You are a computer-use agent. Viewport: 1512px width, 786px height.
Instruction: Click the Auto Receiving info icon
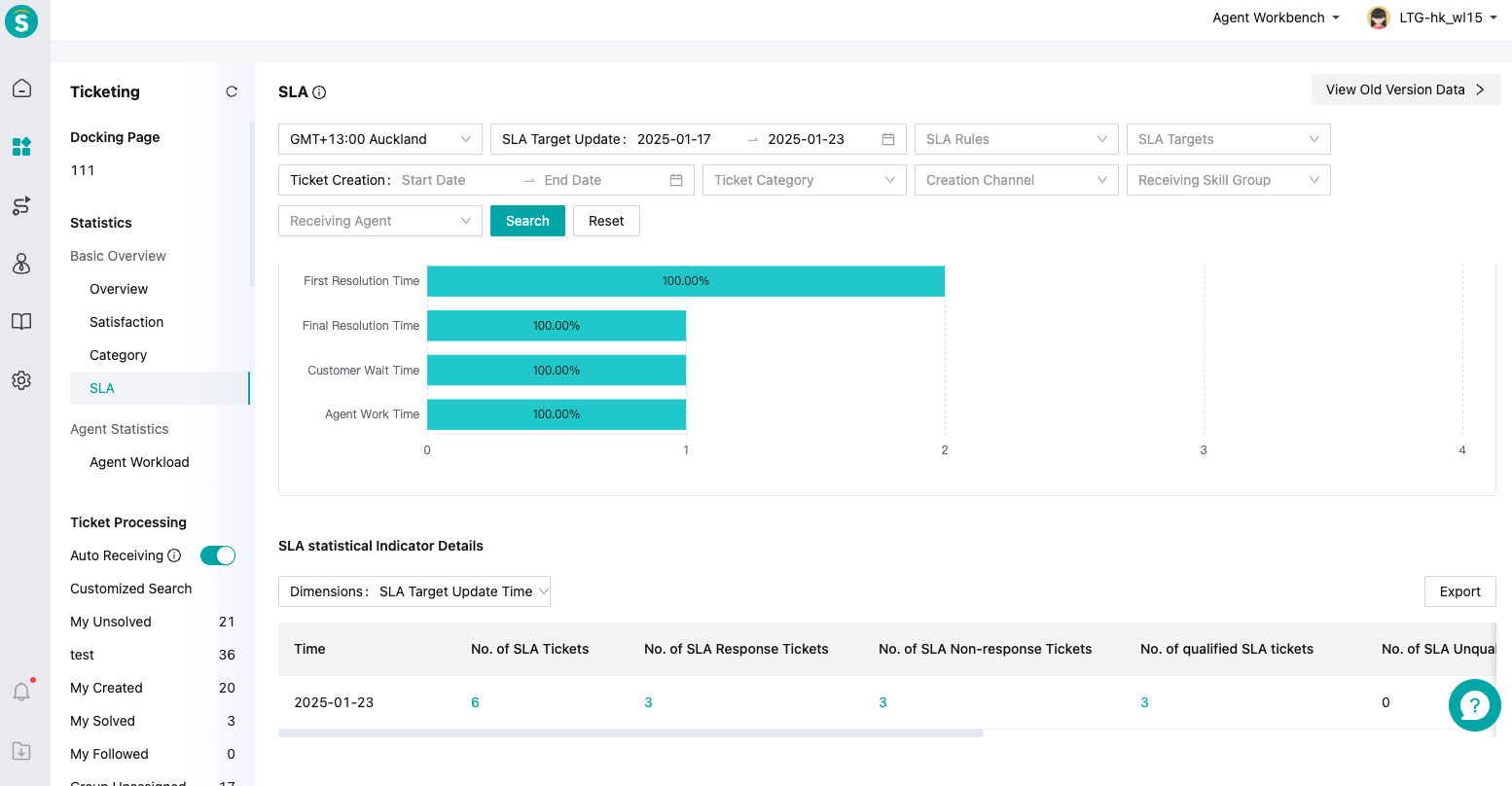pyautogui.click(x=174, y=555)
